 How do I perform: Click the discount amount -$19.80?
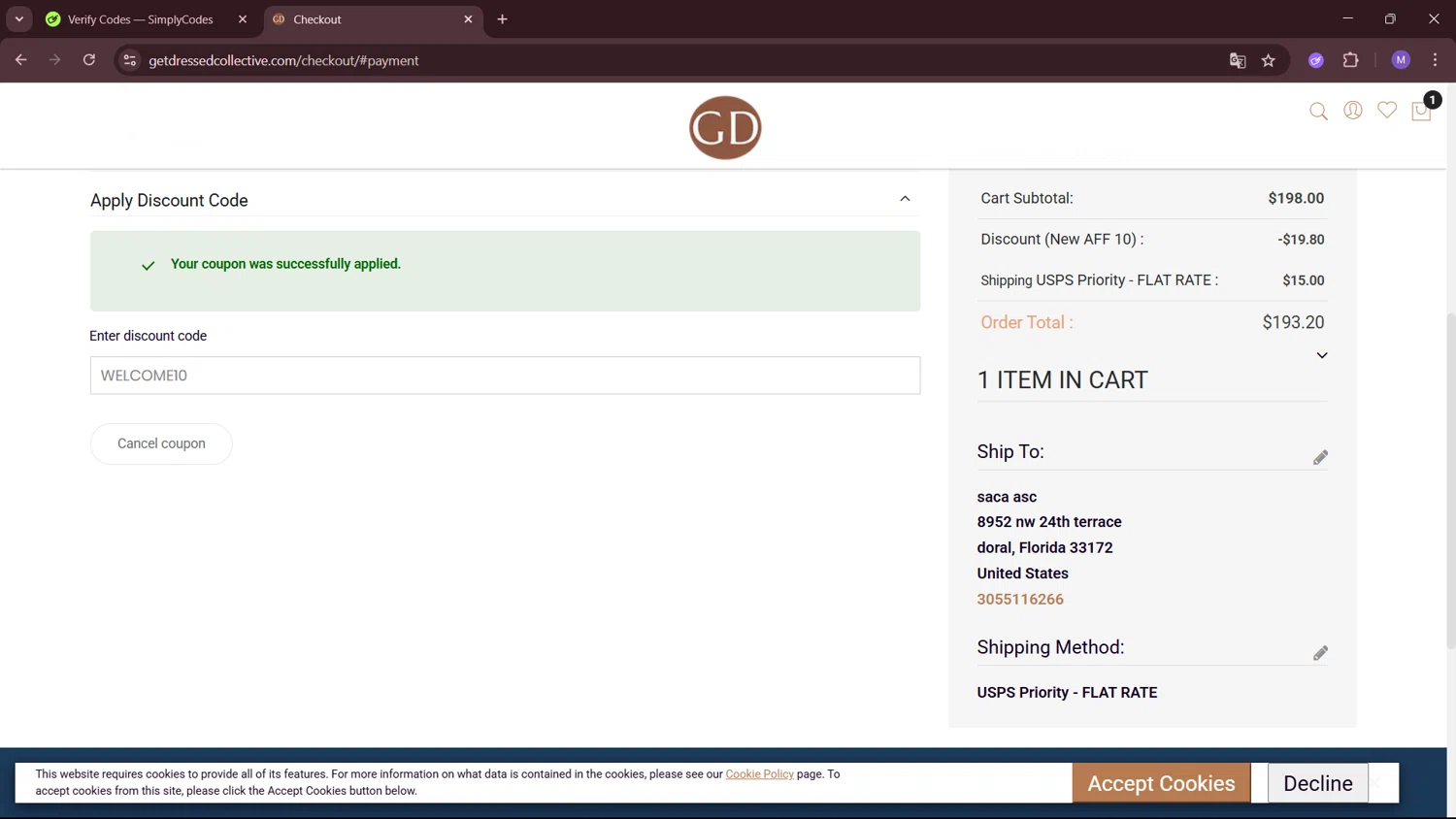(1301, 240)
